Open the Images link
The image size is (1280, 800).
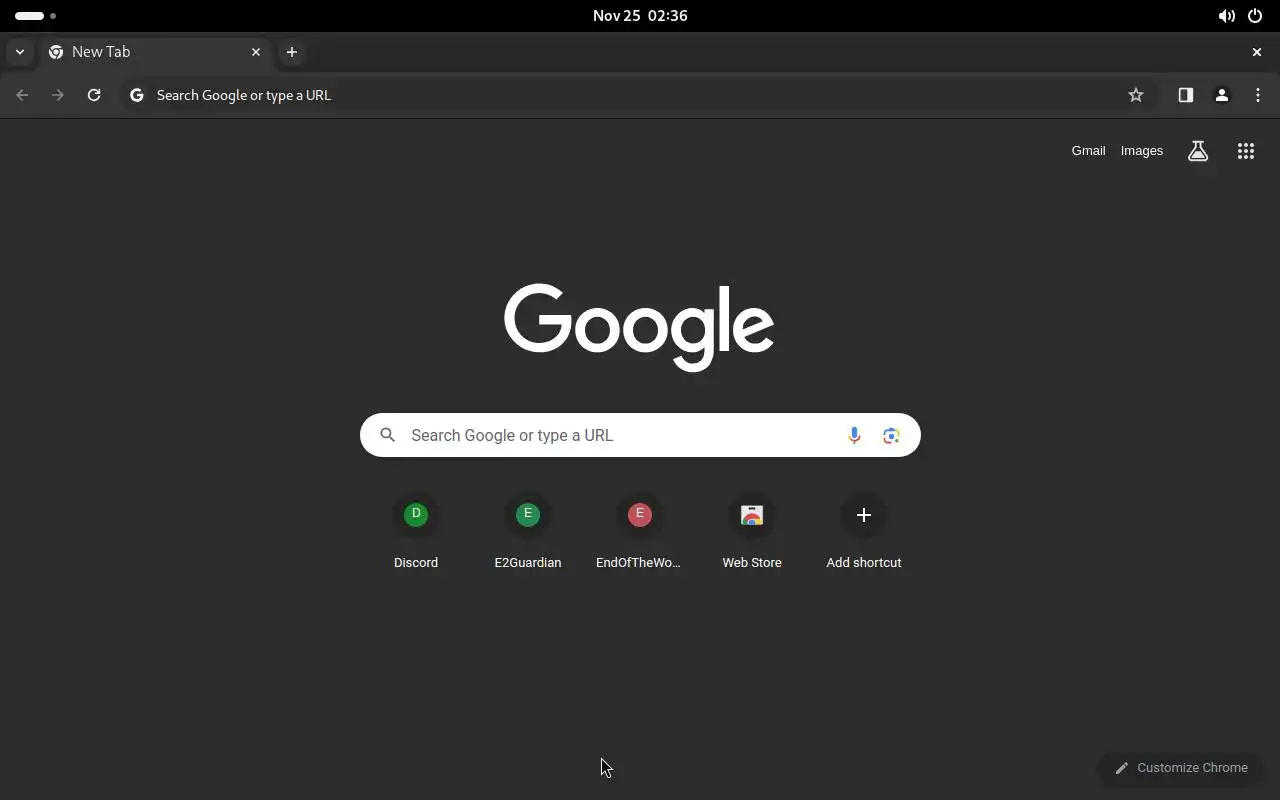[1142, 151]
